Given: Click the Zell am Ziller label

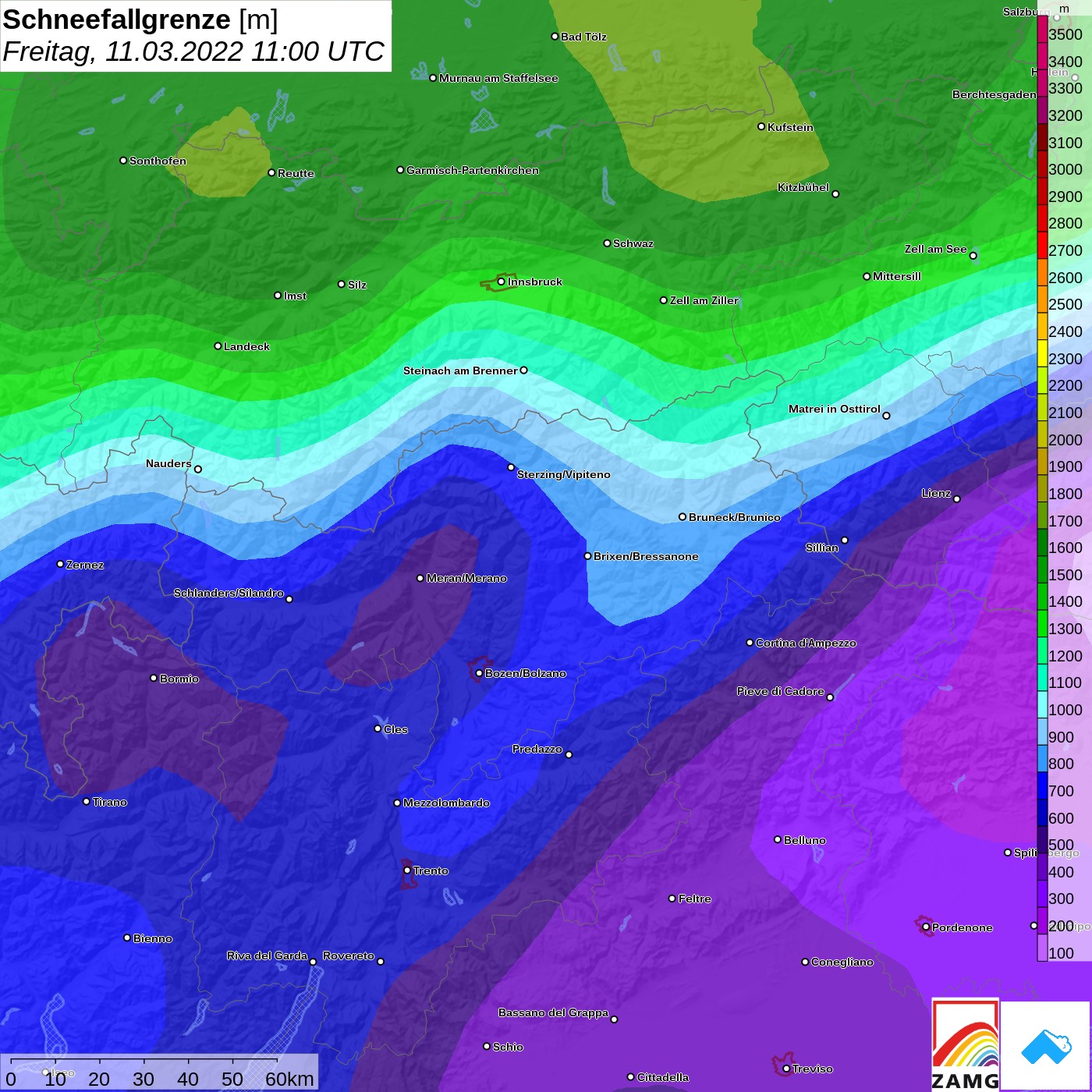Looking at the screenshot, I should (704, 300).
